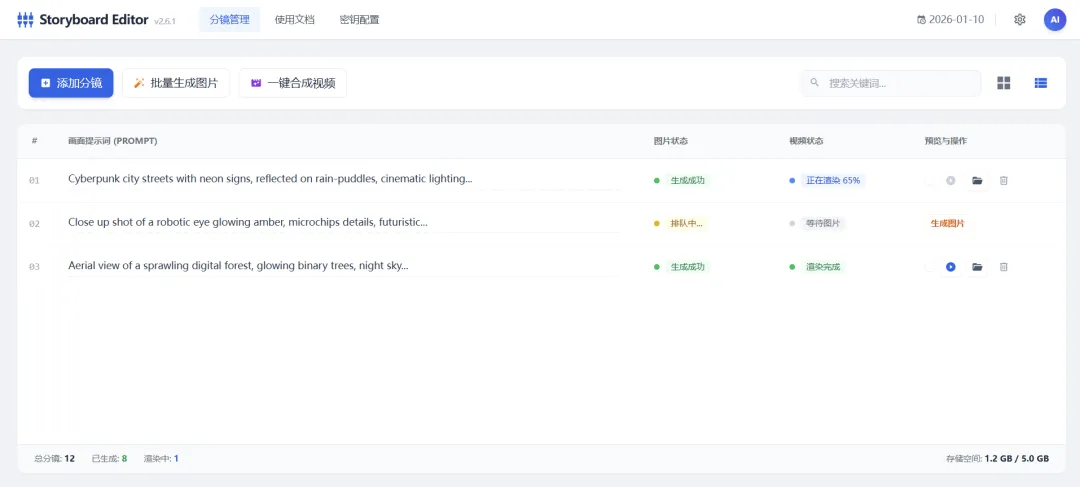Click the 添加分镜 button
This screenshot has height=487, width=1080.
coord(71,83)
